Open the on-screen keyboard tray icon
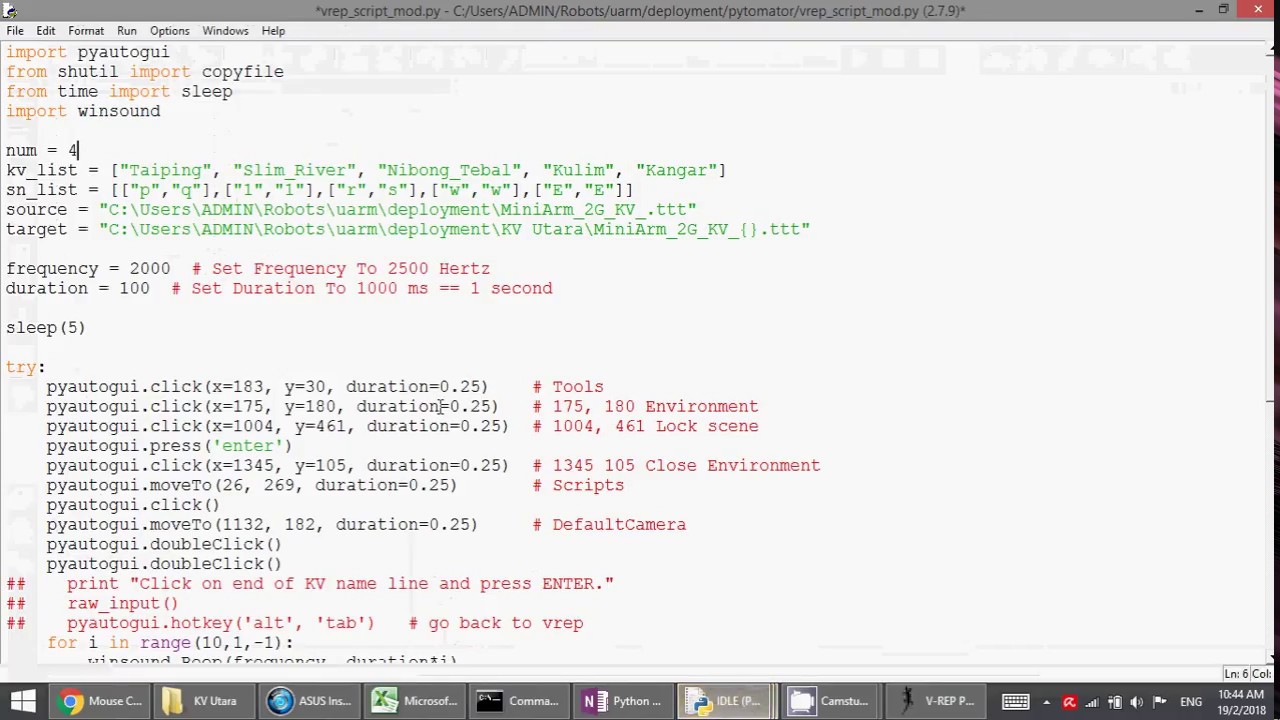The image size is (1280, 720). pyautogui.click(x=1016, y=702)
